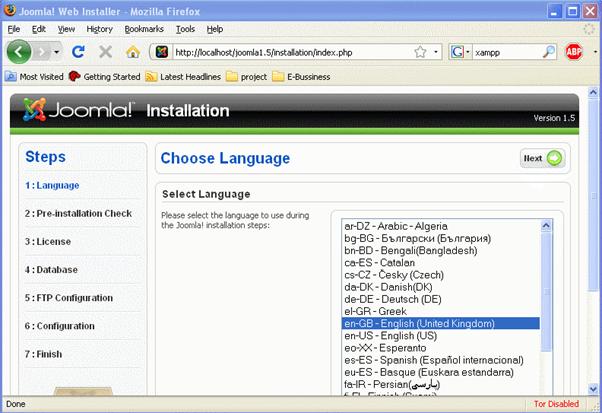Click the Forward navigation arrow
The image size is (602, 413).
click(x=42, y=52)
